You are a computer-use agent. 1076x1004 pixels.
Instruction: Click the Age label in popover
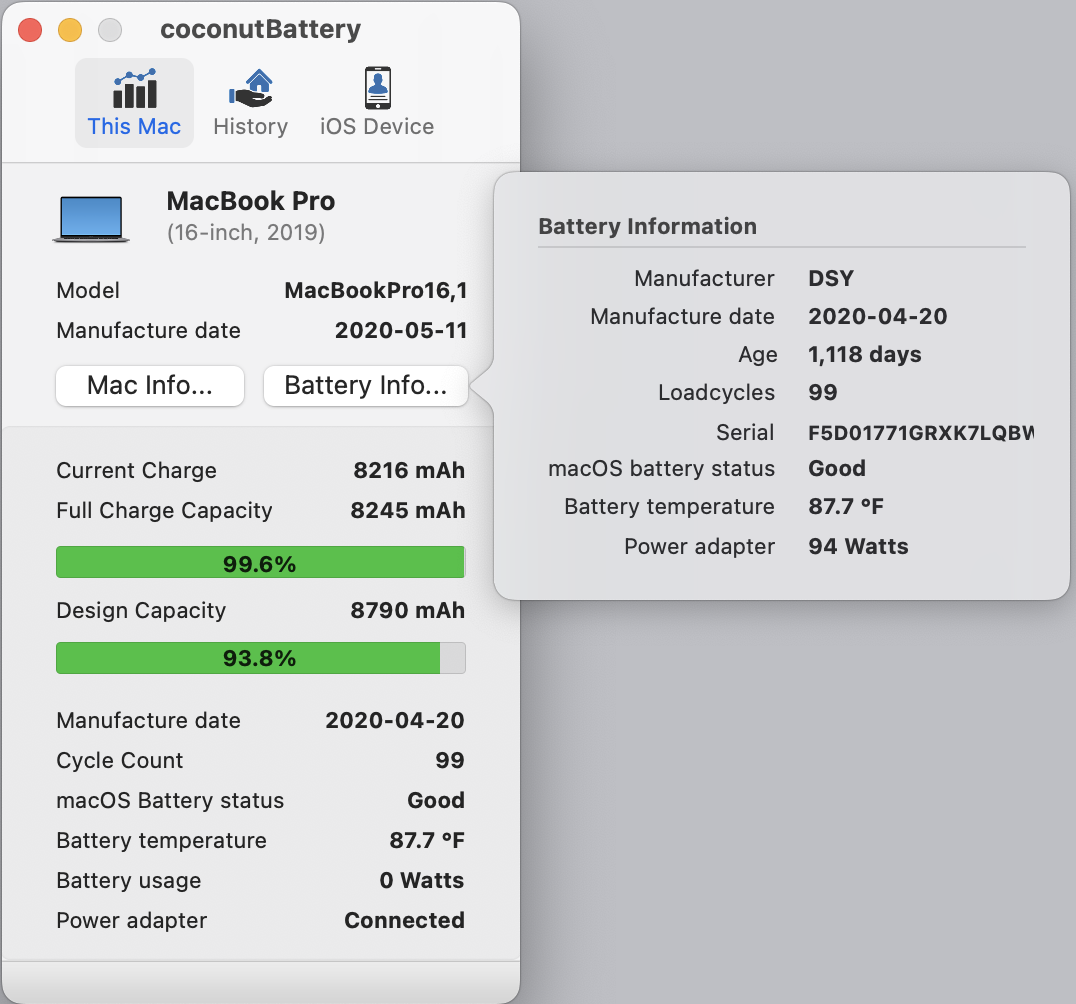(758, 355)
